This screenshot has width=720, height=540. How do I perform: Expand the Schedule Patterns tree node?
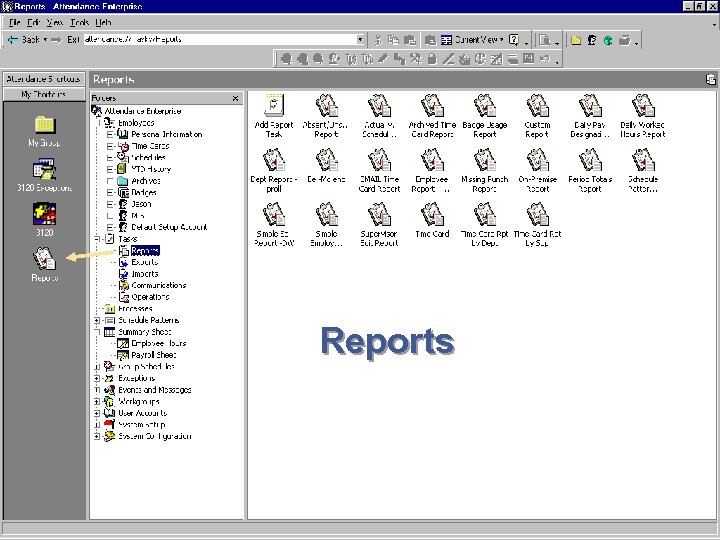pyautogui.click(x=97, y=320)
